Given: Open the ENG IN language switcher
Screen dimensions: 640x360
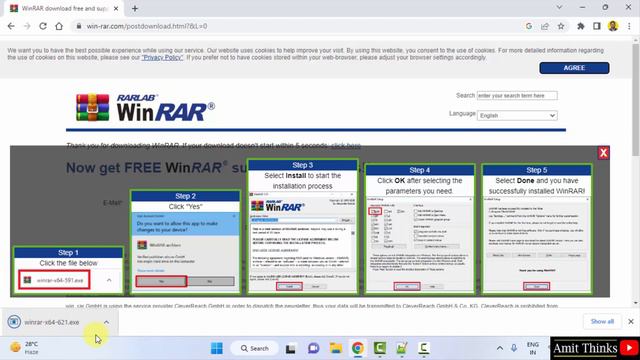Looking at the screenshot, I should (x=533, y=348).
